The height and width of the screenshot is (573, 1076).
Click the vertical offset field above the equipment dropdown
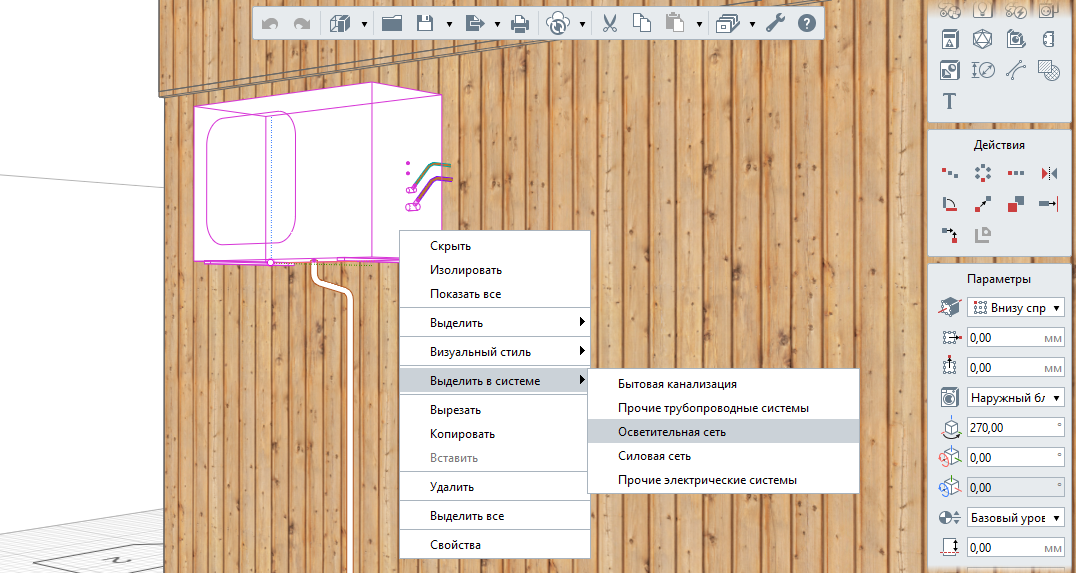(1016, 368)
